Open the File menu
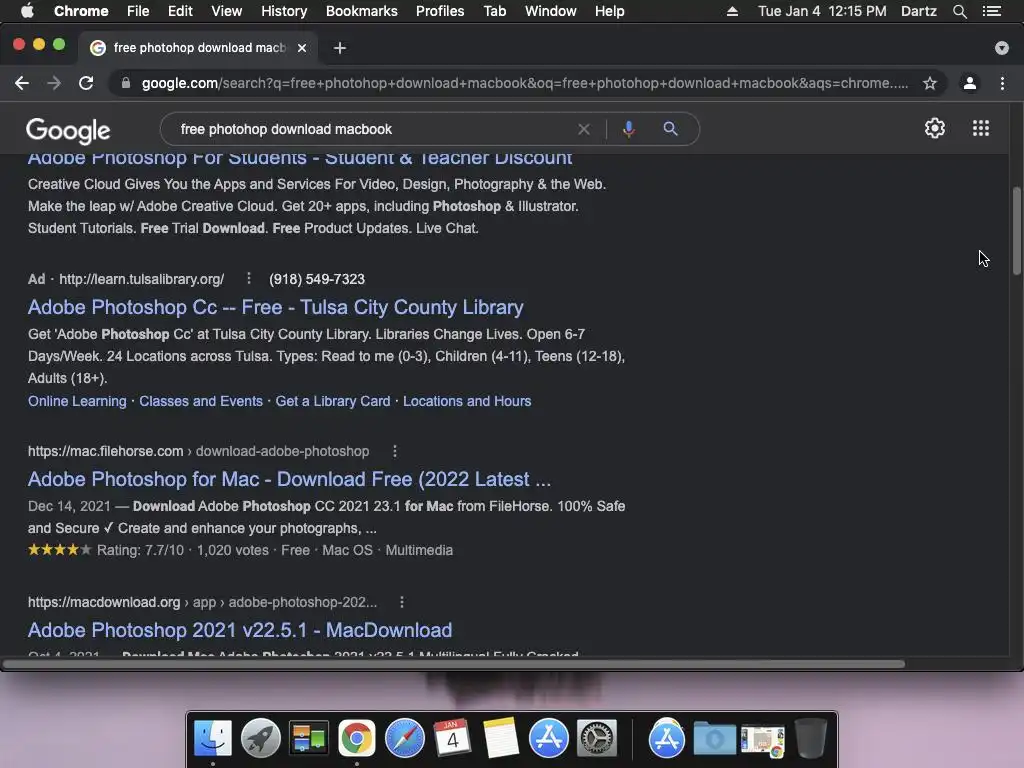The width and height of the screenshot is (1024, 768). point(138,11)
